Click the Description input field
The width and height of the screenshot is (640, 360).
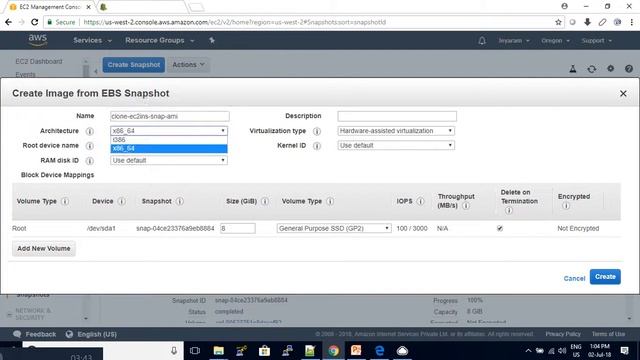[397, 116]
